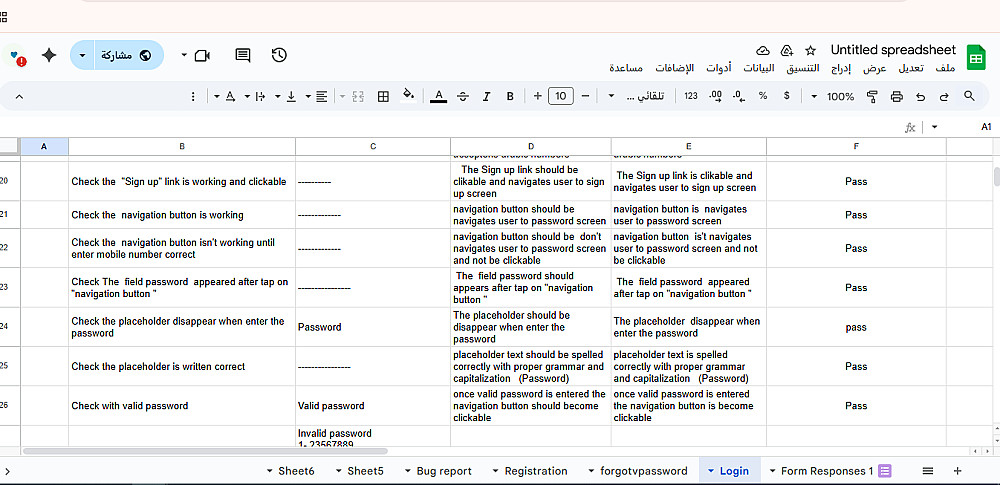Open the 123 number formats menu
The image size is (1000, 485).
pyautogui.click(x=691, y=96)
